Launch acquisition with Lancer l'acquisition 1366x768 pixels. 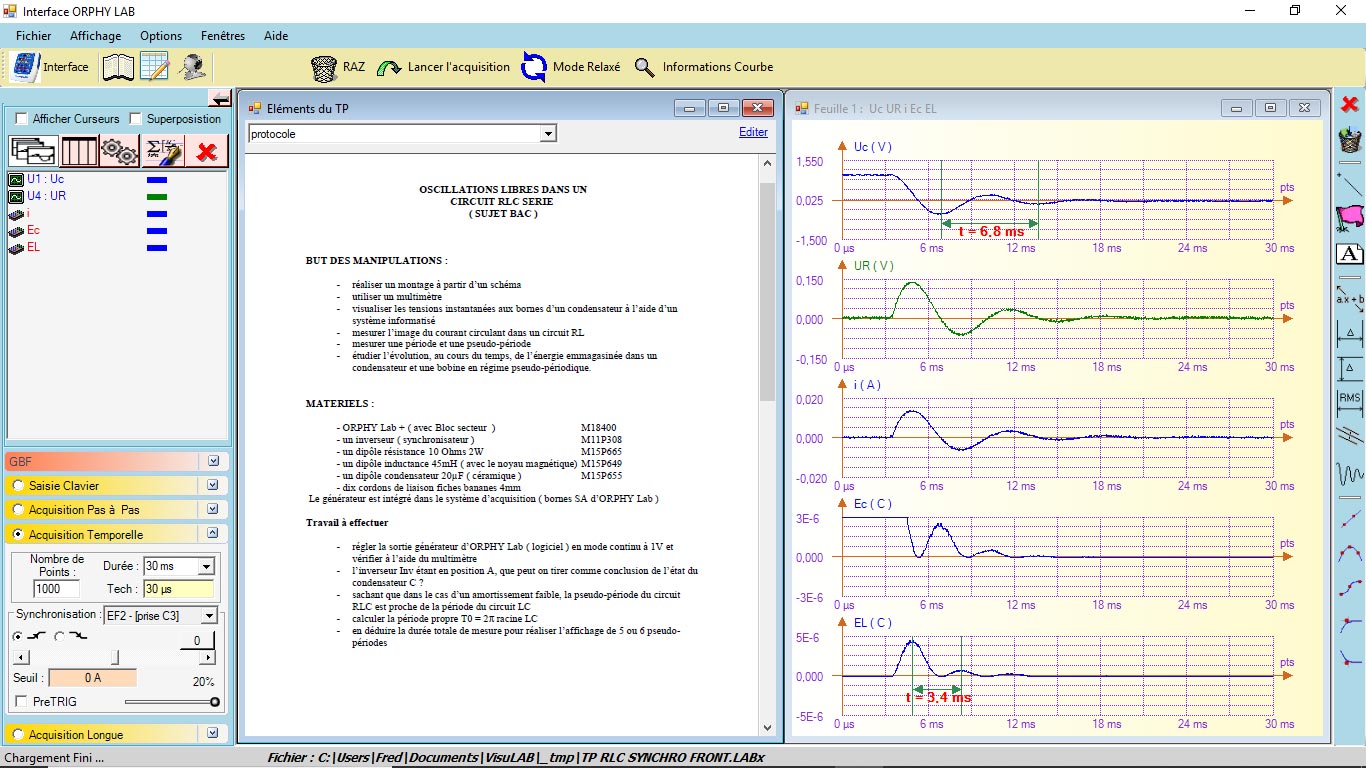pyautogui.click(x=443, y=67)
